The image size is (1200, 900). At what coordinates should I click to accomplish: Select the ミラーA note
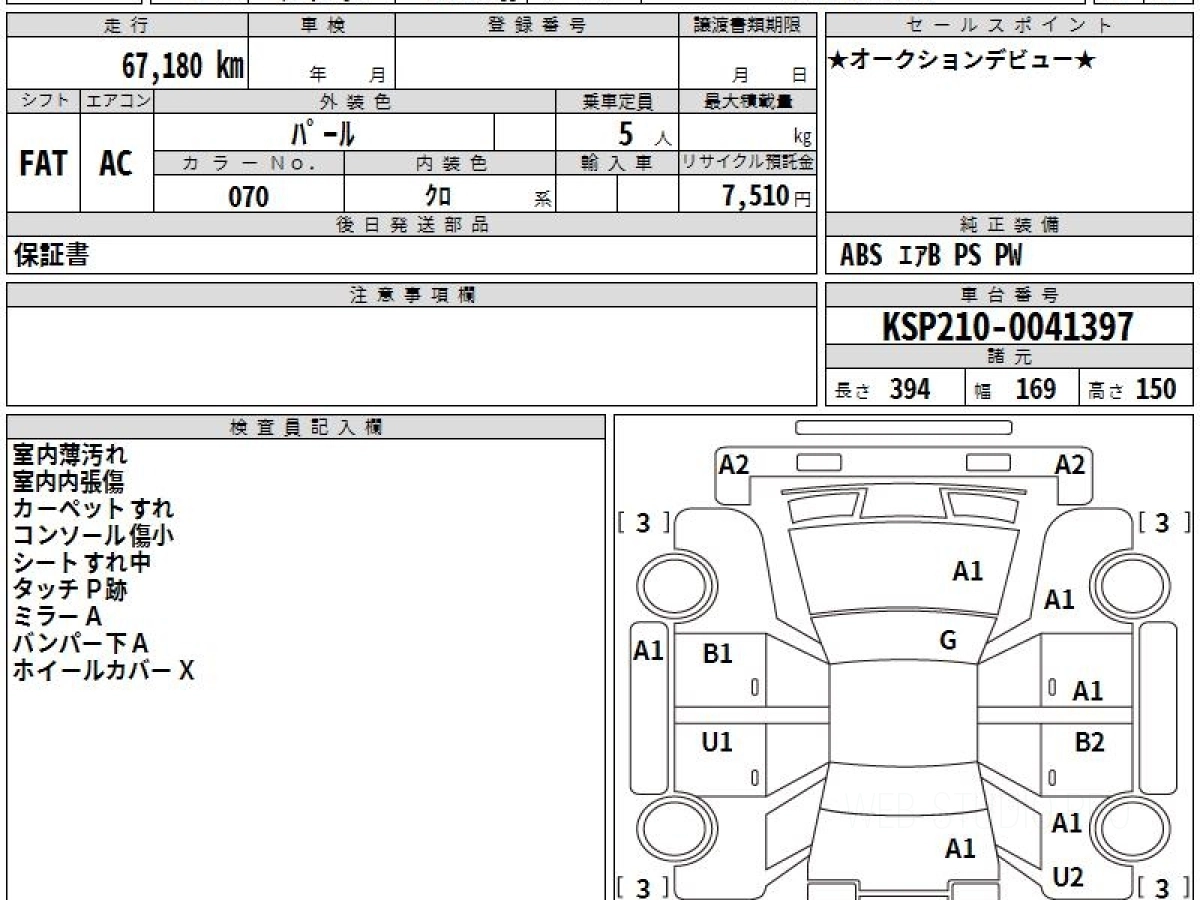point(57,616)
